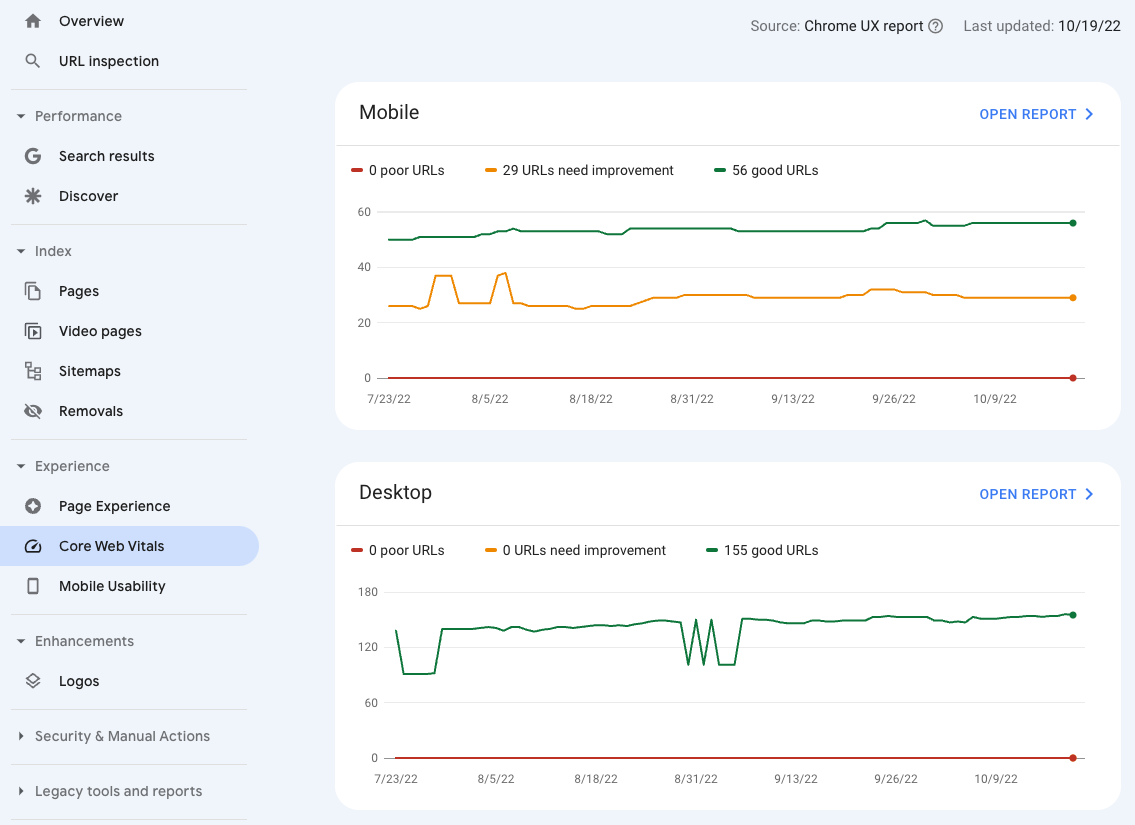Open the Page Experience menu item
This screenshot has width=1135, height=825.
[114, 506]
